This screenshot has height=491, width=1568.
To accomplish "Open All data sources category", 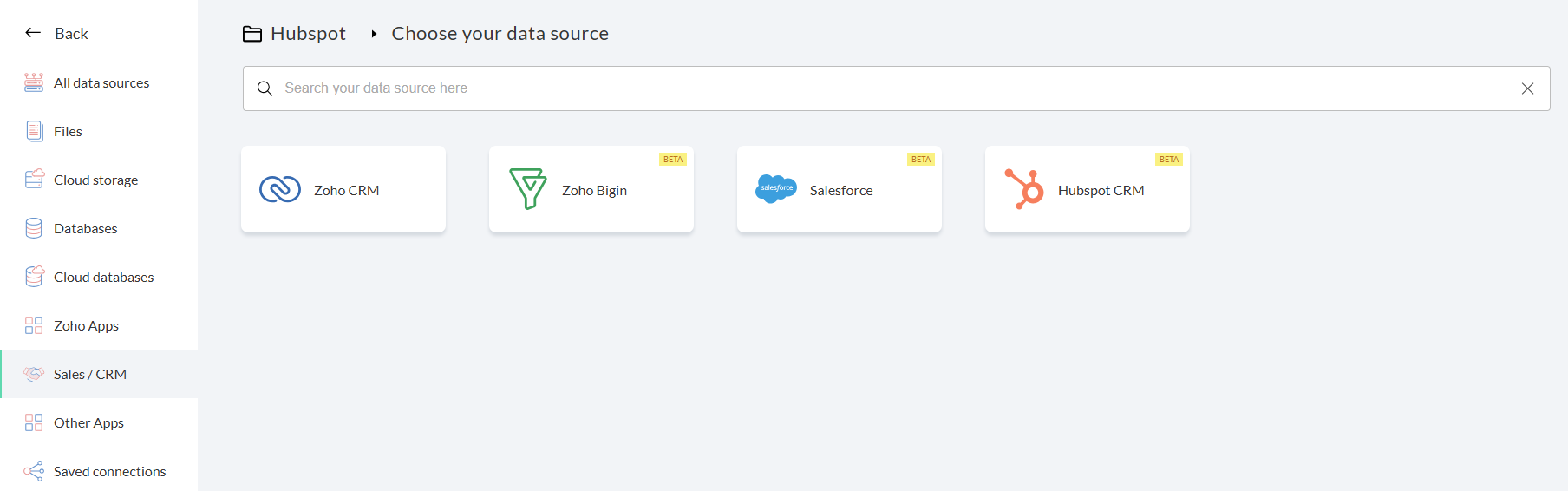I will [x=101, y=83].
